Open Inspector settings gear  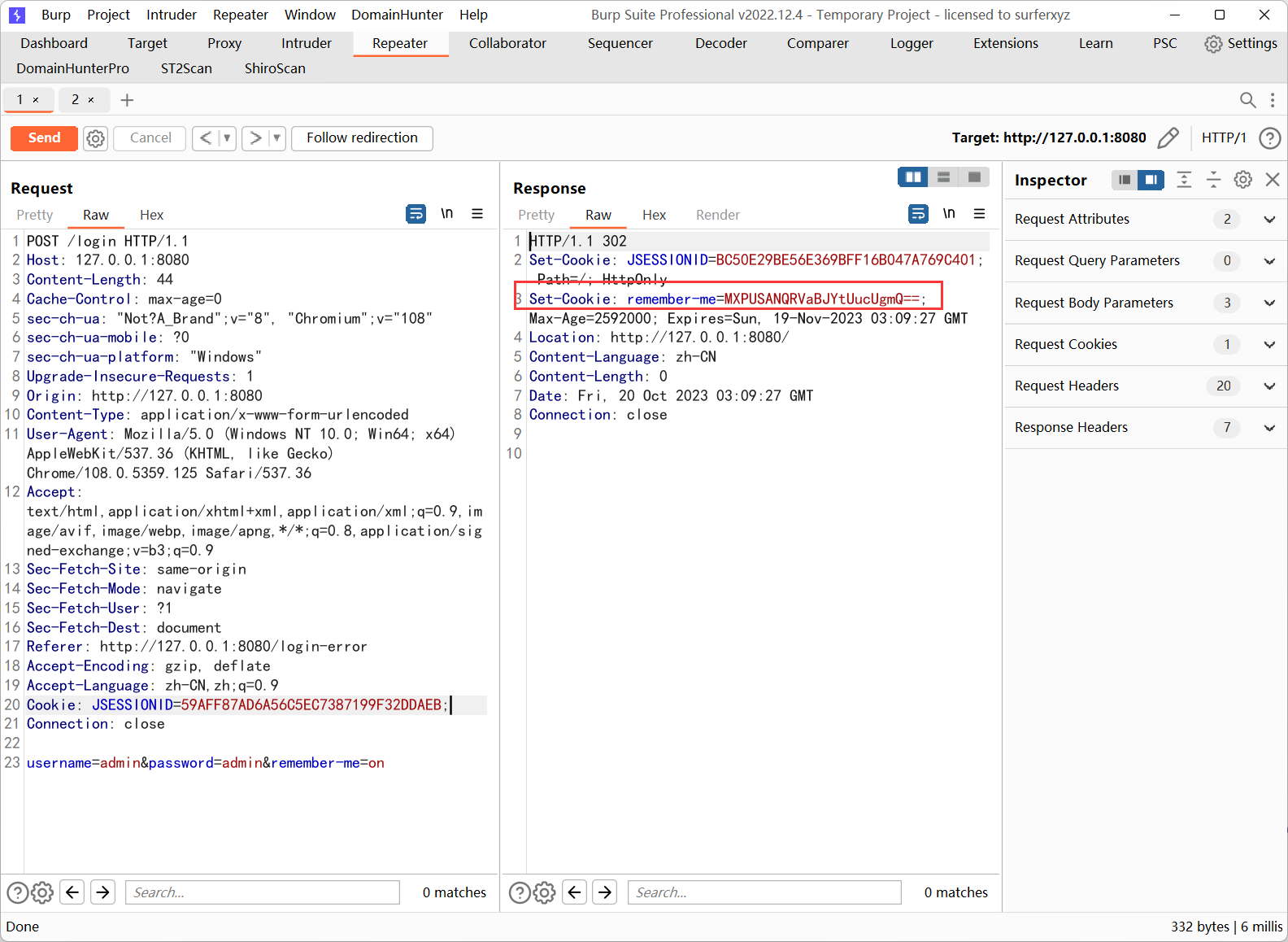click(1243, 180)
